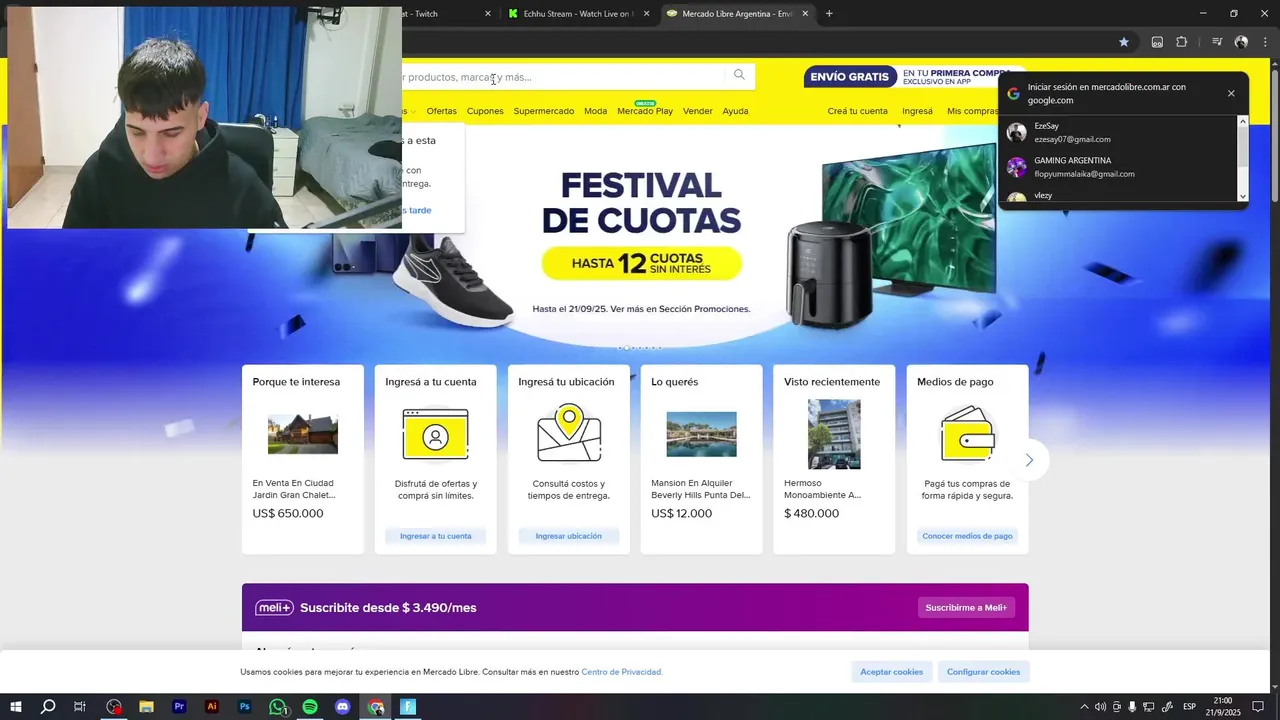This screenshot has height=720, width=1280.
Task: Open the Ciudad Jardin chalet thumbnail
Action: 302,434
